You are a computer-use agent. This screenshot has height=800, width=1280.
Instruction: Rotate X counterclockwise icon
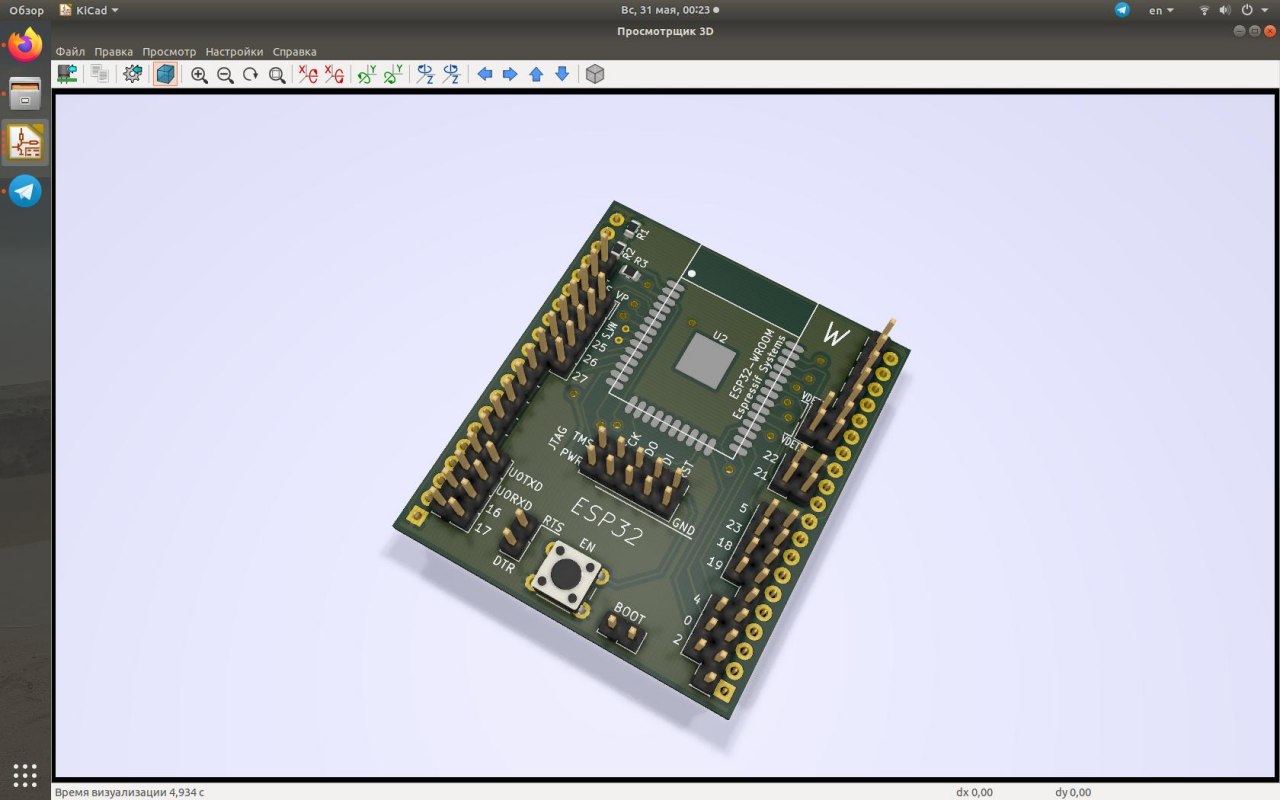[335, 74]
